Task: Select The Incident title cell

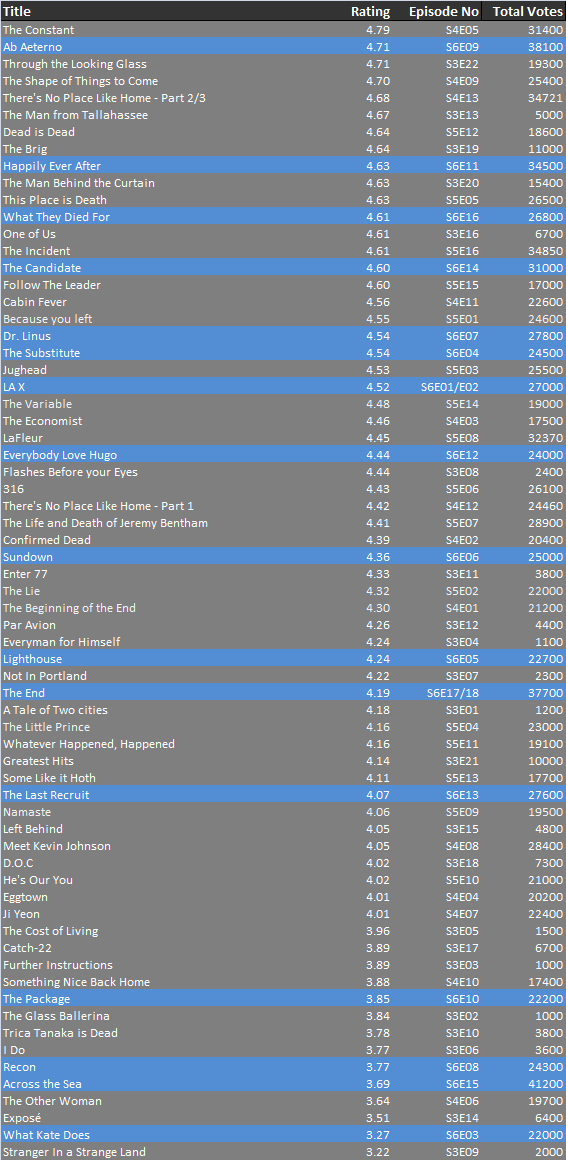Action: point(36,251)
